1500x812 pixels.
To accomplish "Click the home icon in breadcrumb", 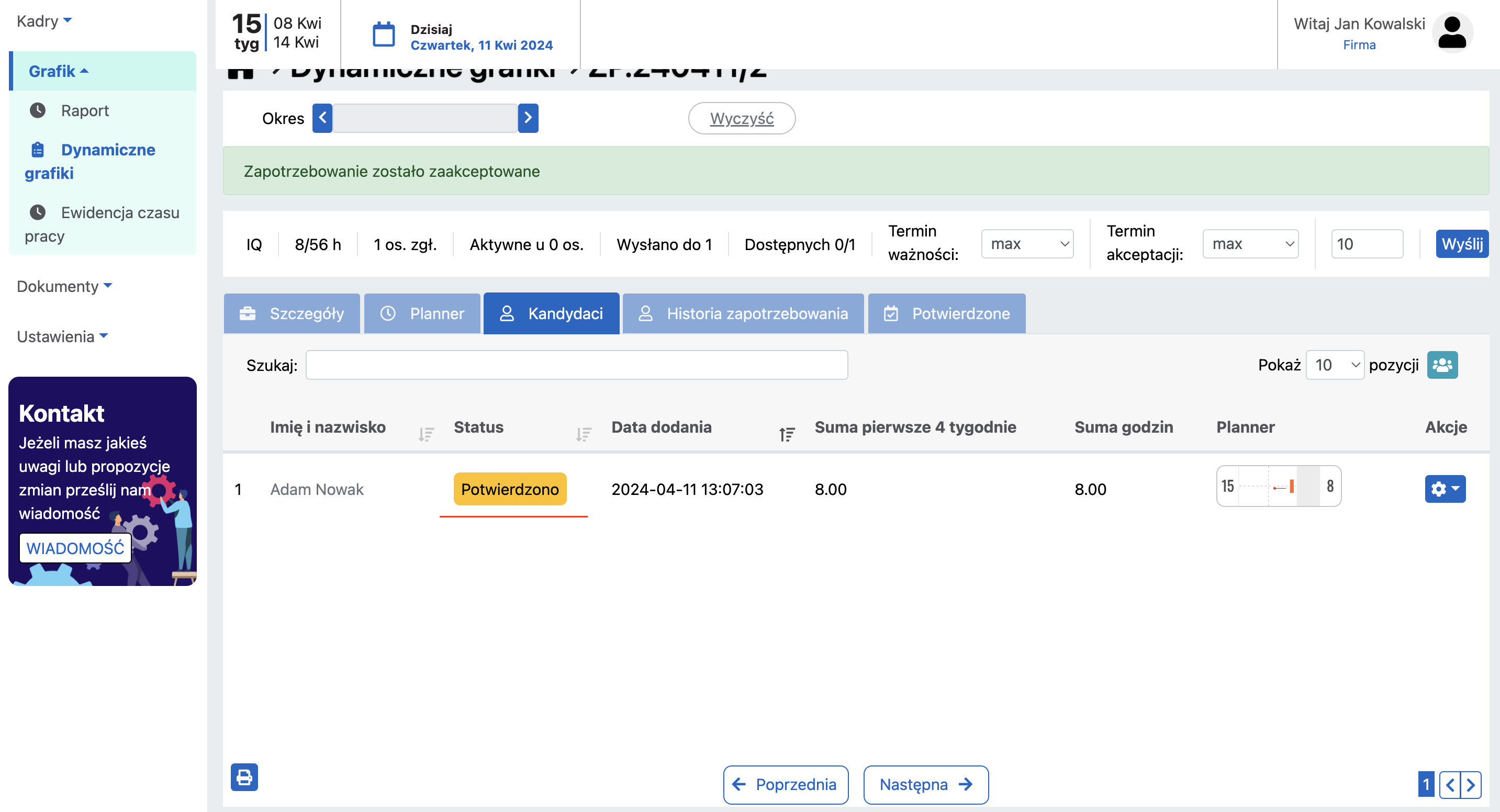I will point(240,74).
